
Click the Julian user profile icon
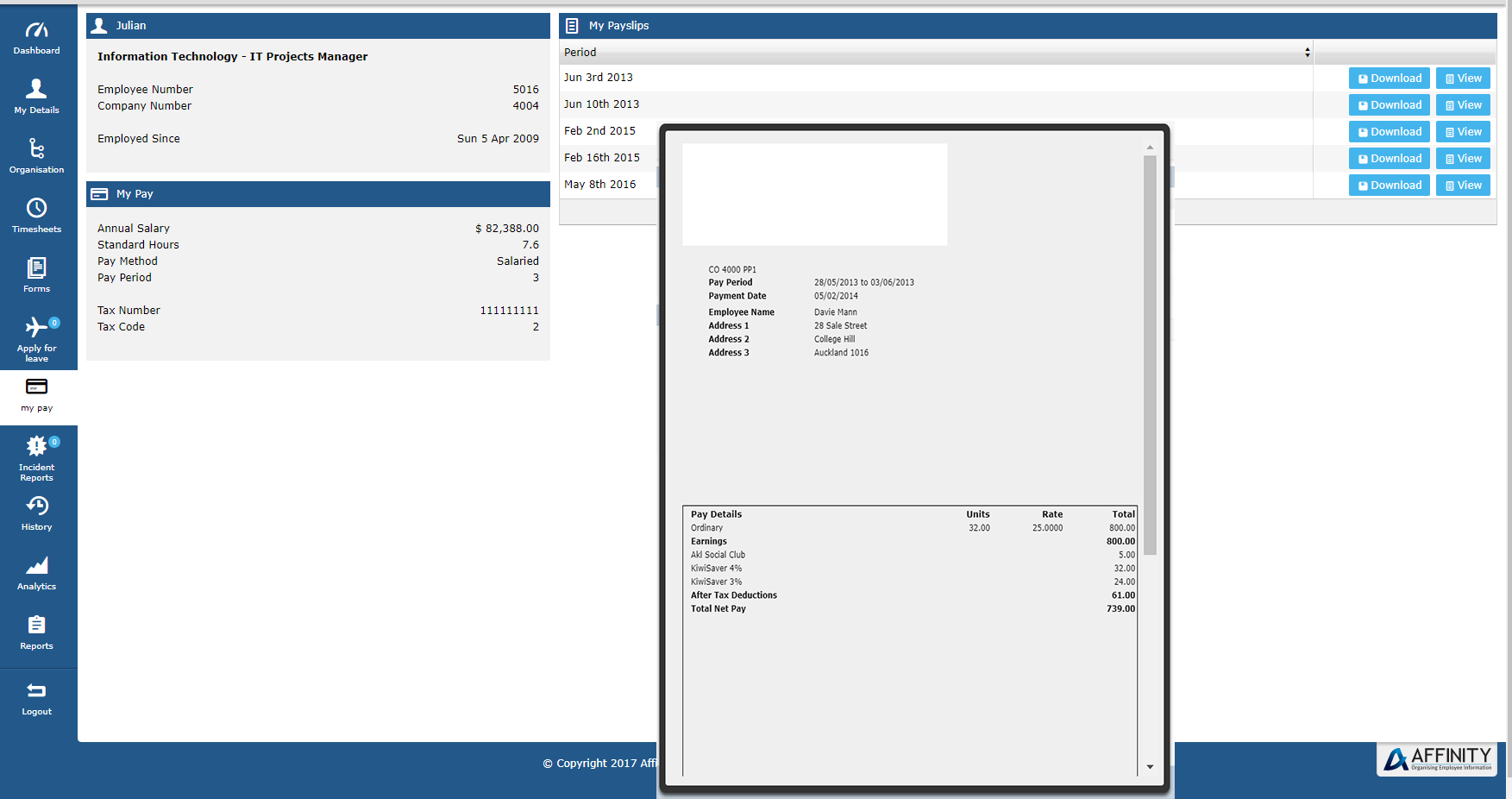pos(100,25)
